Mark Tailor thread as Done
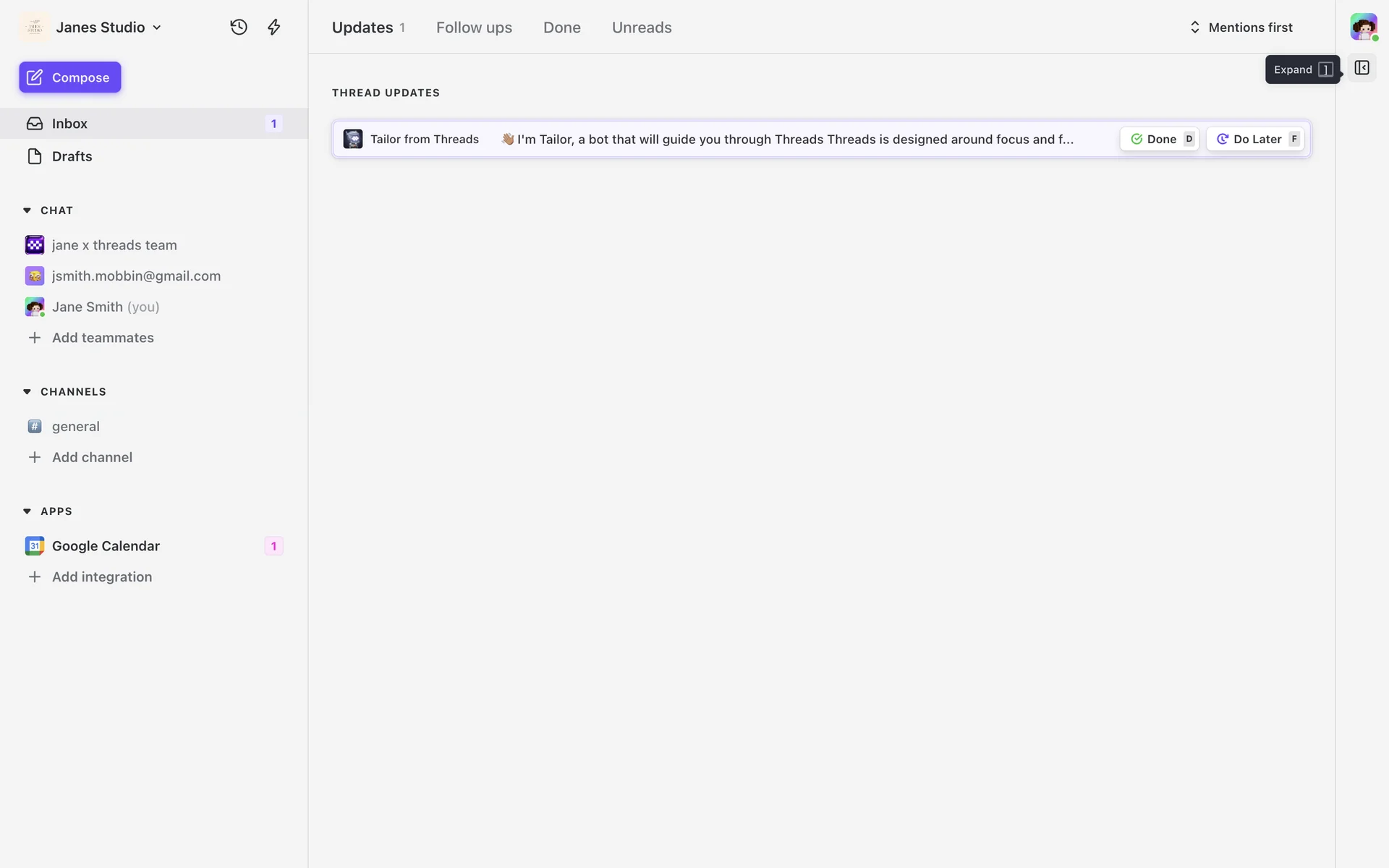 click(x=1159, y=139)
